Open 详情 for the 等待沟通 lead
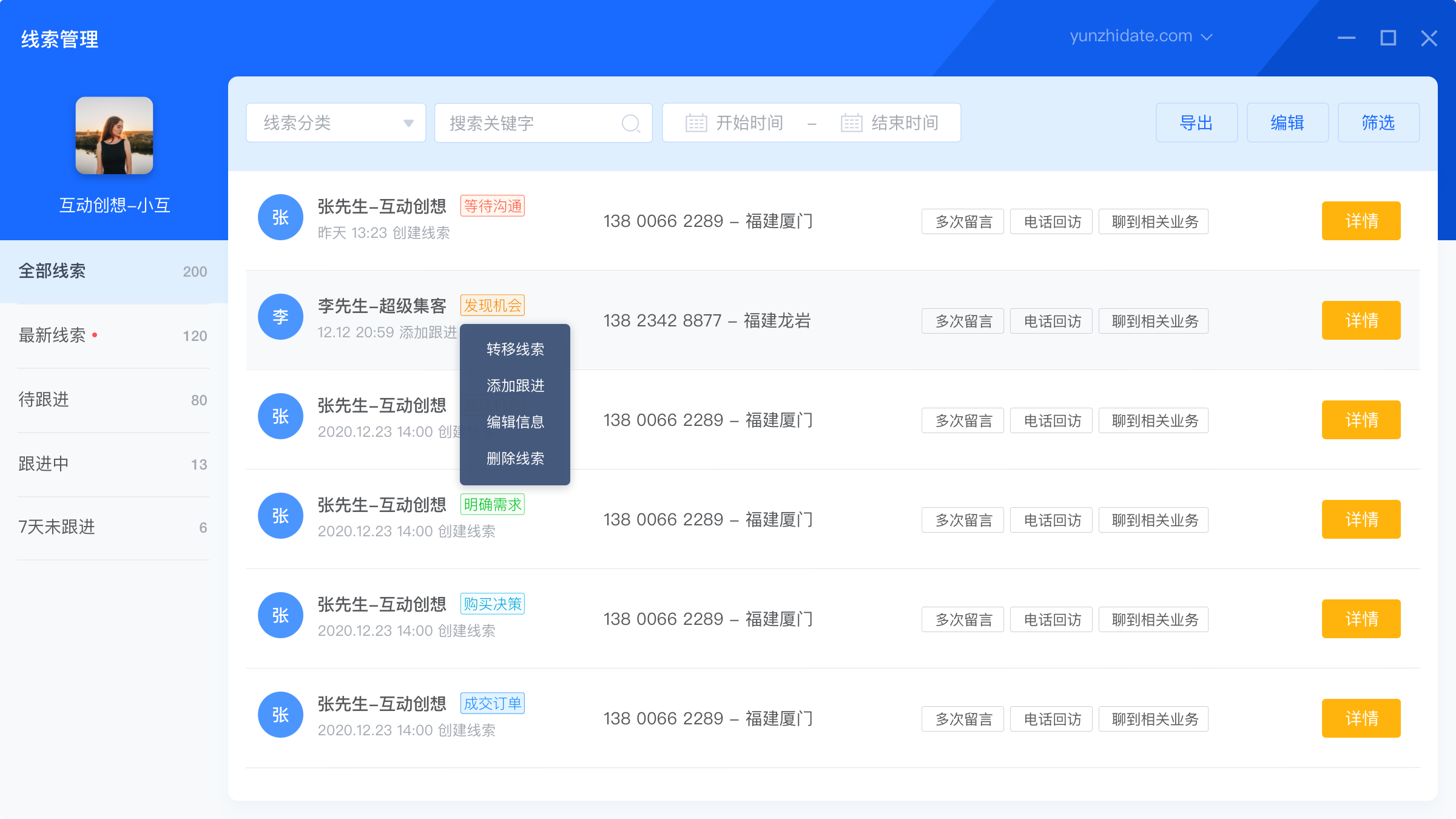The height and width of the screenshot is (819, 1456). 1361,221
